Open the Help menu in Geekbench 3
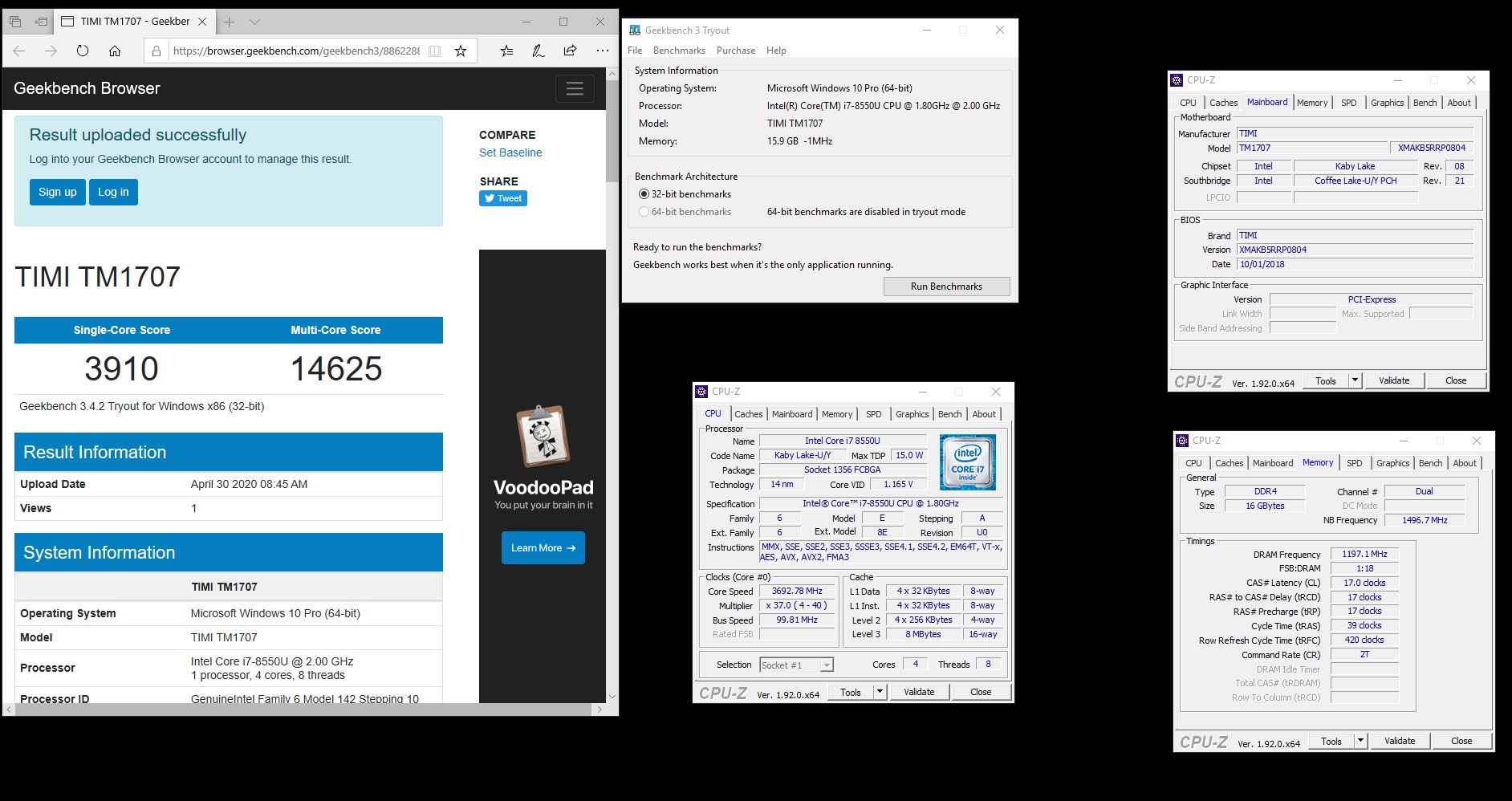This screenshot has width=1512, height=801. (776, 51)
